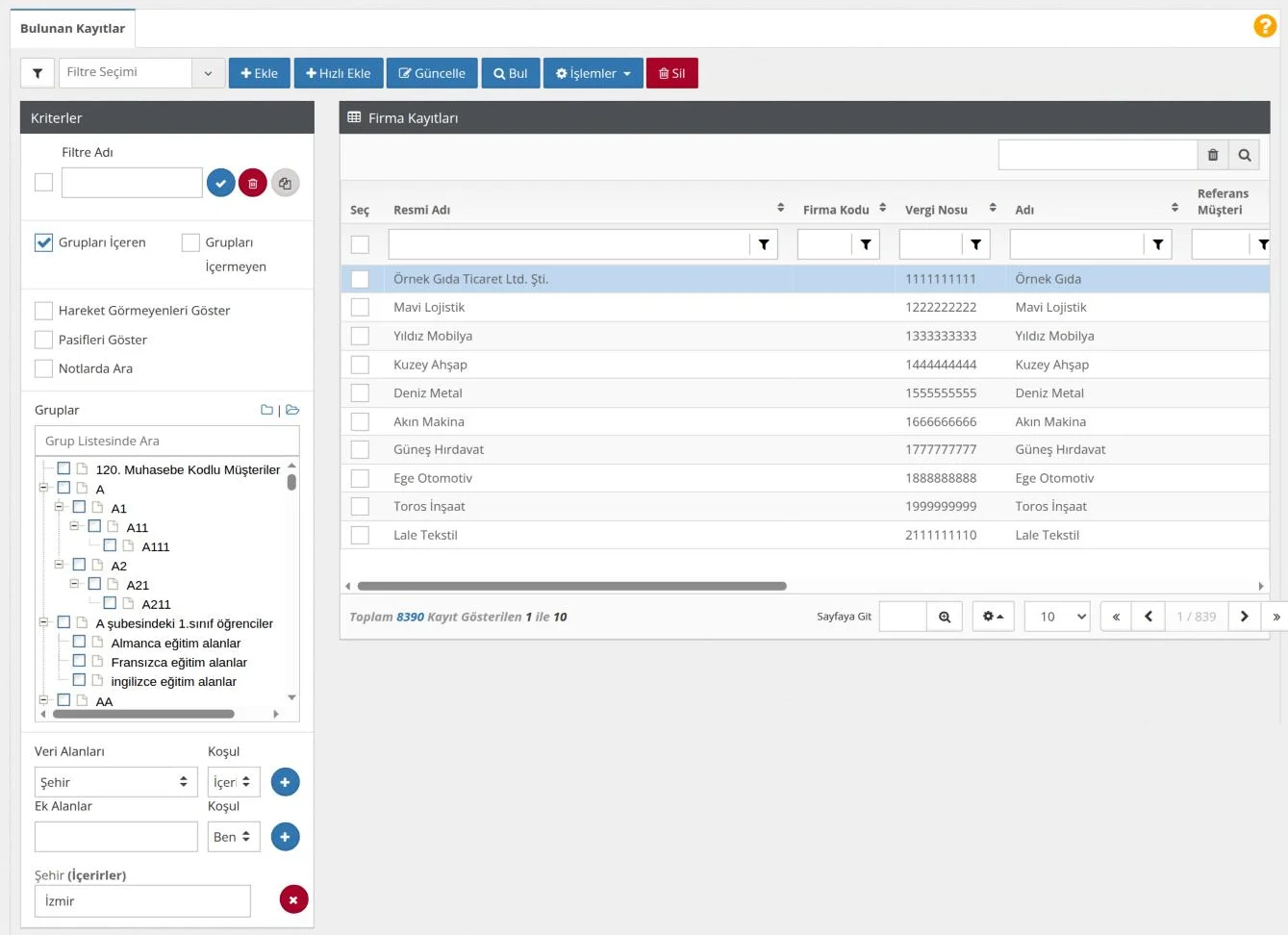
Task: Uncheck the Grupları İçeren checkbox
Action: coord(43,242)
